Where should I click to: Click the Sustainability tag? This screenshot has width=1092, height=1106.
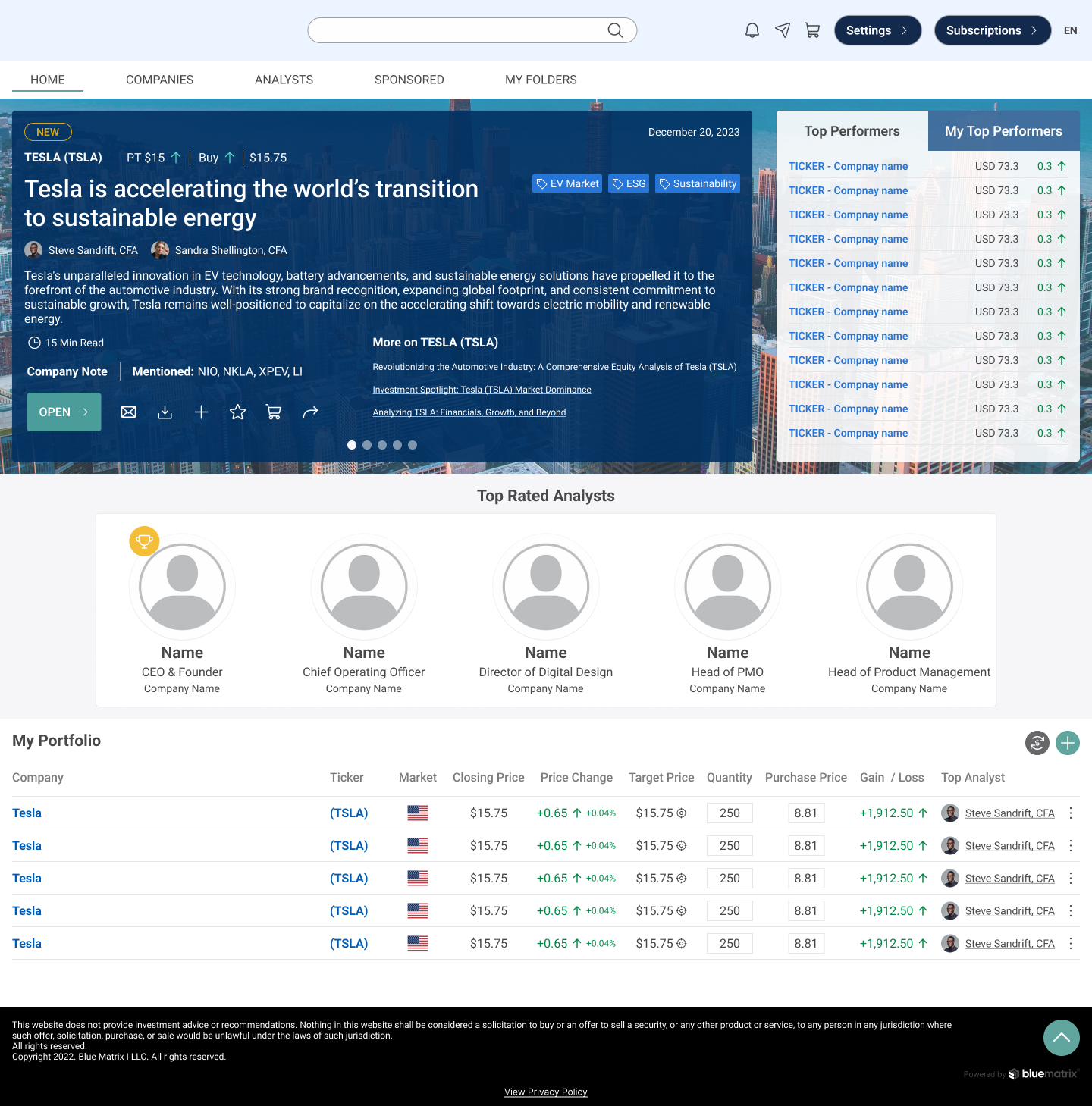coord(698,183)
